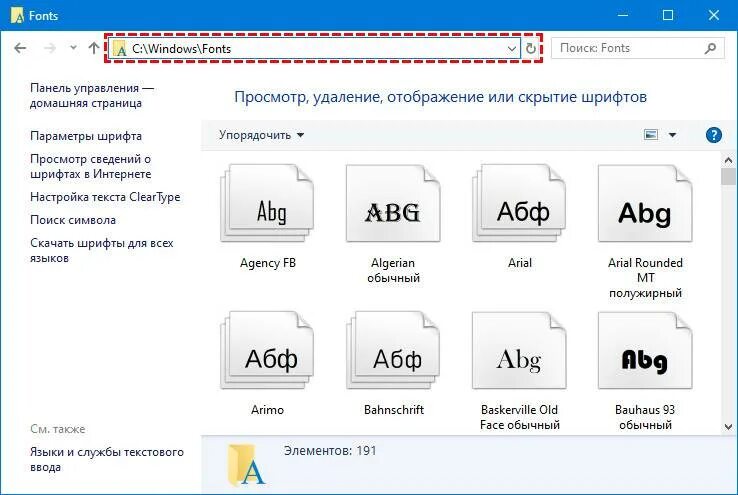Click the Bauhaus 93 обычный label
The width and height of the screenshot is (738, 495).
point(645,417)
